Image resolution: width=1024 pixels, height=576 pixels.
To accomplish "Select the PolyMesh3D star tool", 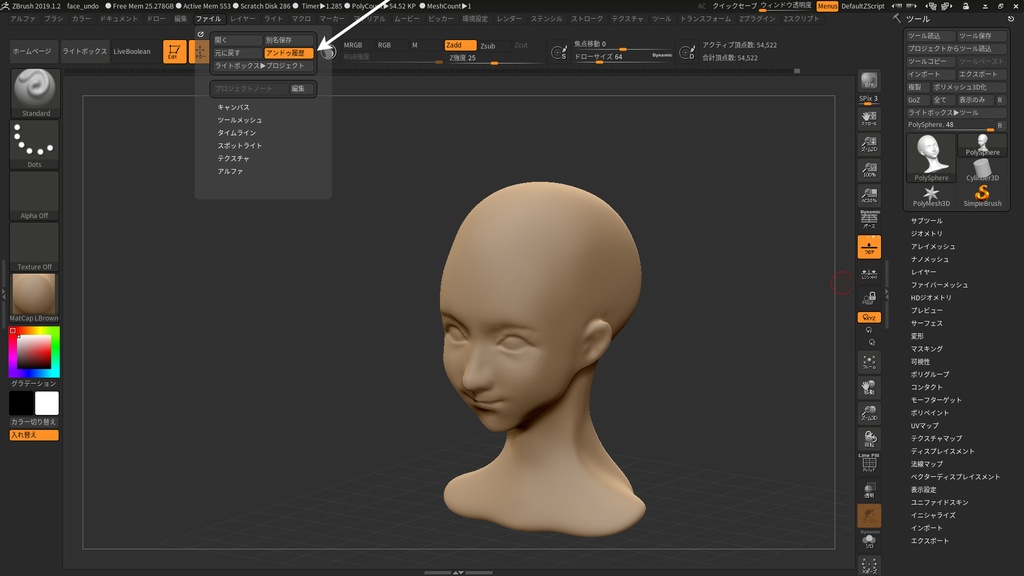I will click(931, 195).
